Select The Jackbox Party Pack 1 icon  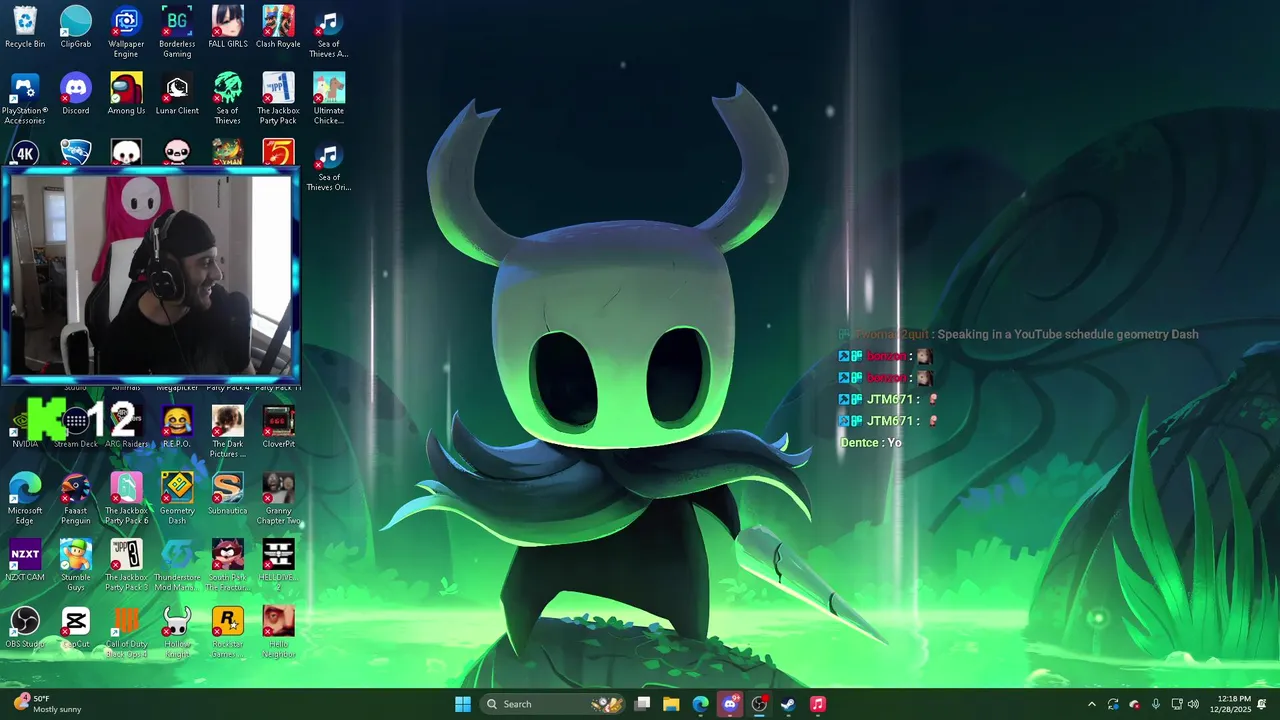(x=278, y=99)
